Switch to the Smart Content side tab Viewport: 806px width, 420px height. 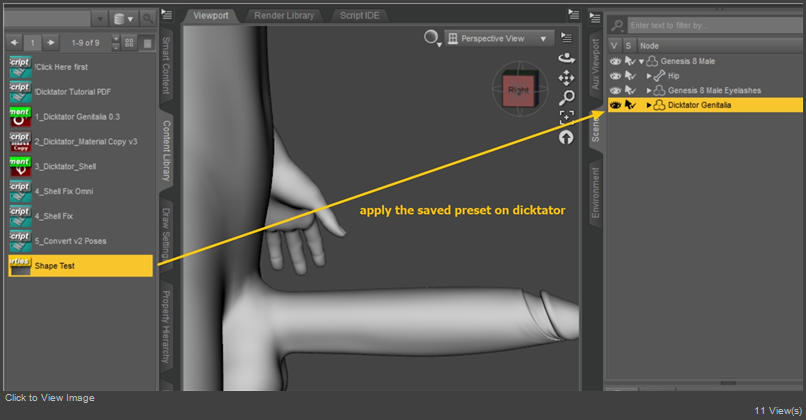coord(166,65)
